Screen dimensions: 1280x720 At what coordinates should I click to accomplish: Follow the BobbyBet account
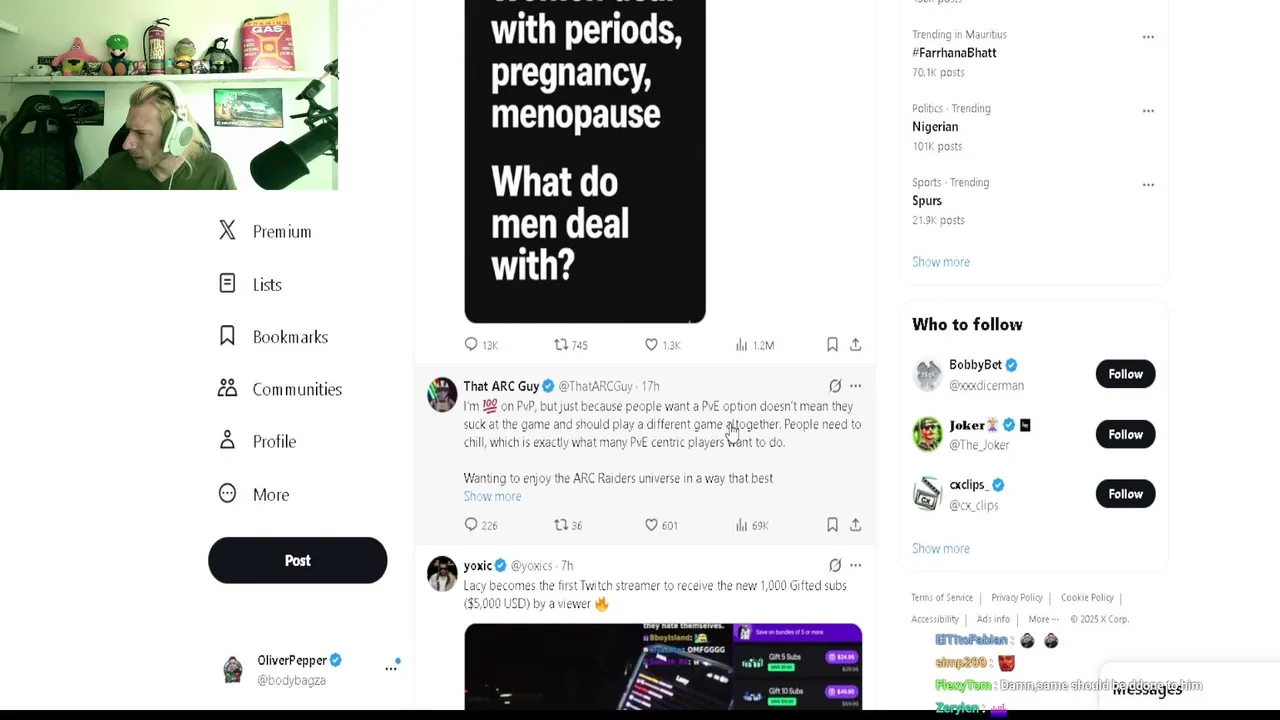(x=1125, y=374)
